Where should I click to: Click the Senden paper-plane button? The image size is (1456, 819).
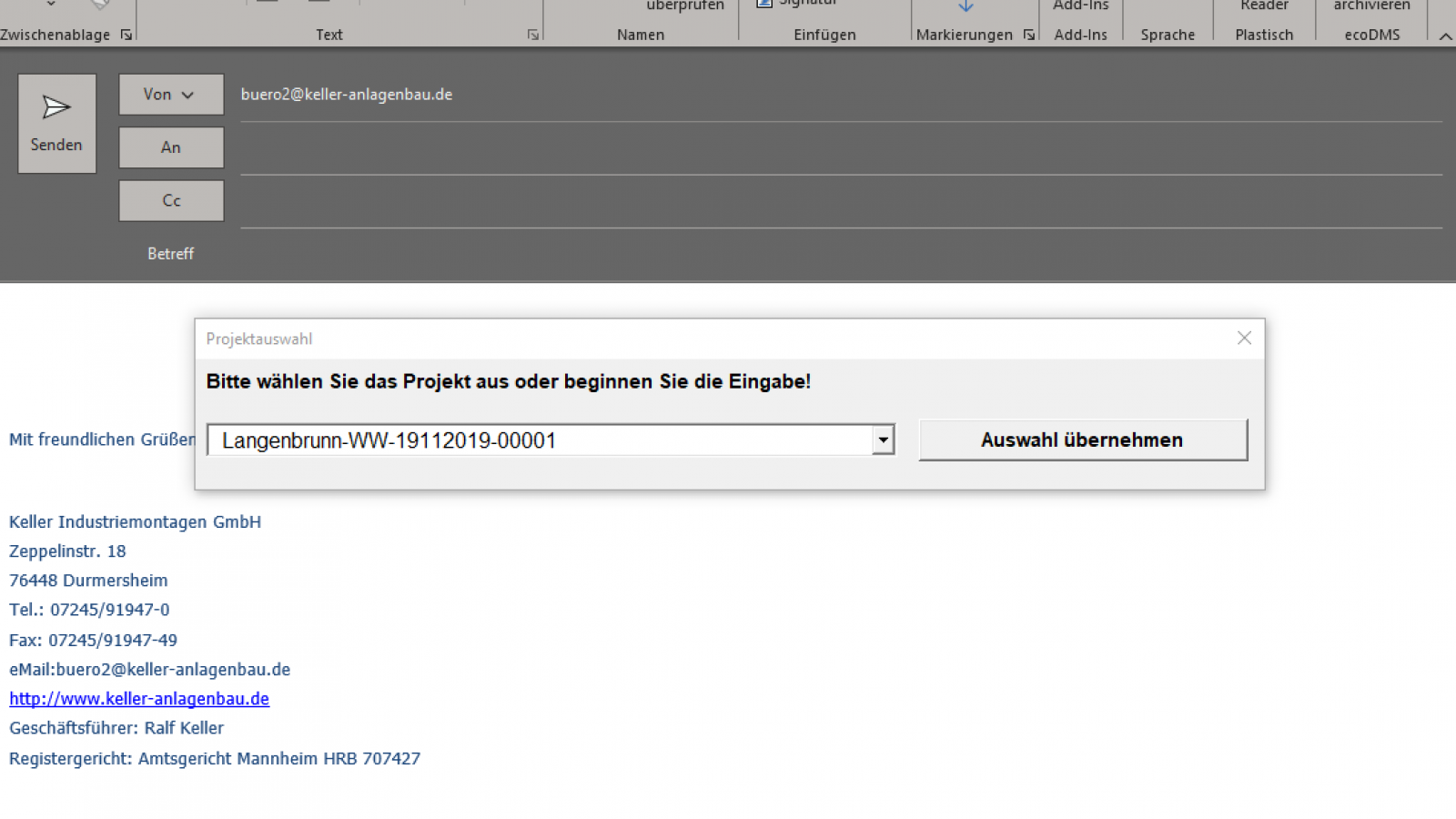pyautogui.click(x=56, y=124)
